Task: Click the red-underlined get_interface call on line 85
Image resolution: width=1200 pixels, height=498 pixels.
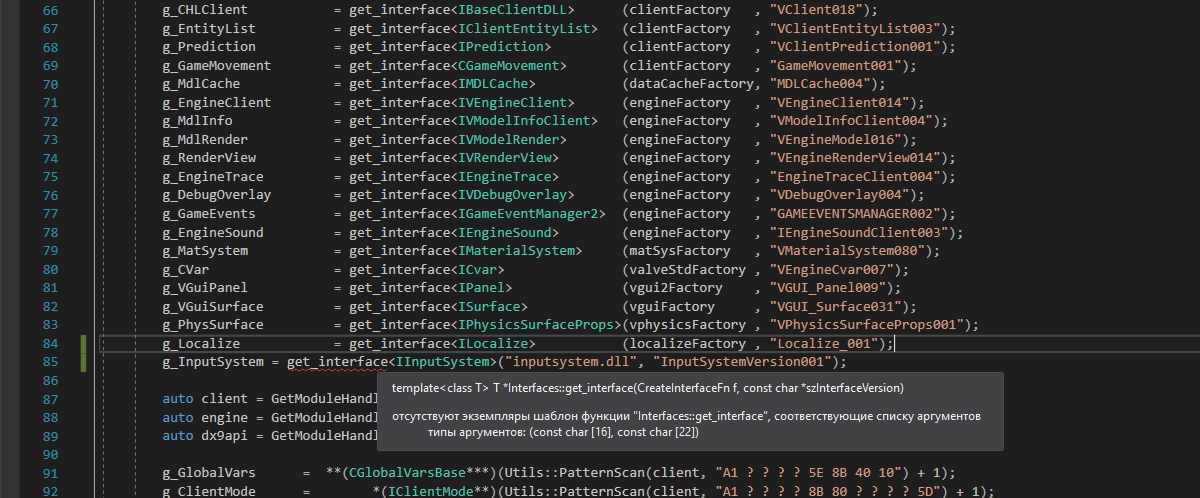Action: pyautogui.click(x=336, y=362)
